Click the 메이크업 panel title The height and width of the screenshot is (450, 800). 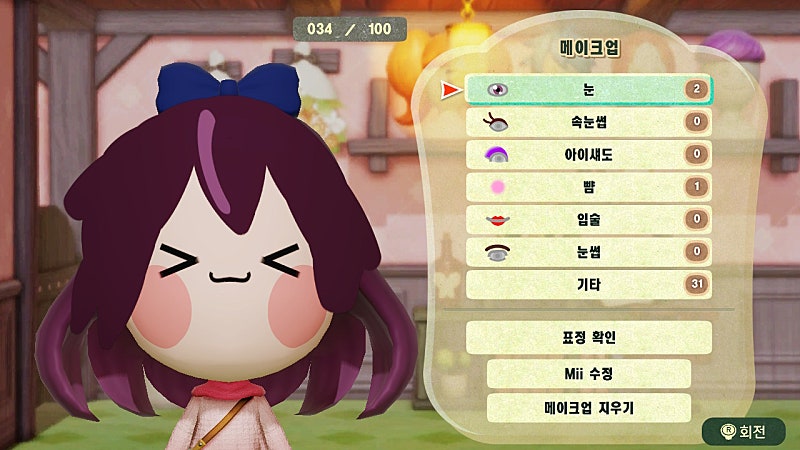point(589,48)
